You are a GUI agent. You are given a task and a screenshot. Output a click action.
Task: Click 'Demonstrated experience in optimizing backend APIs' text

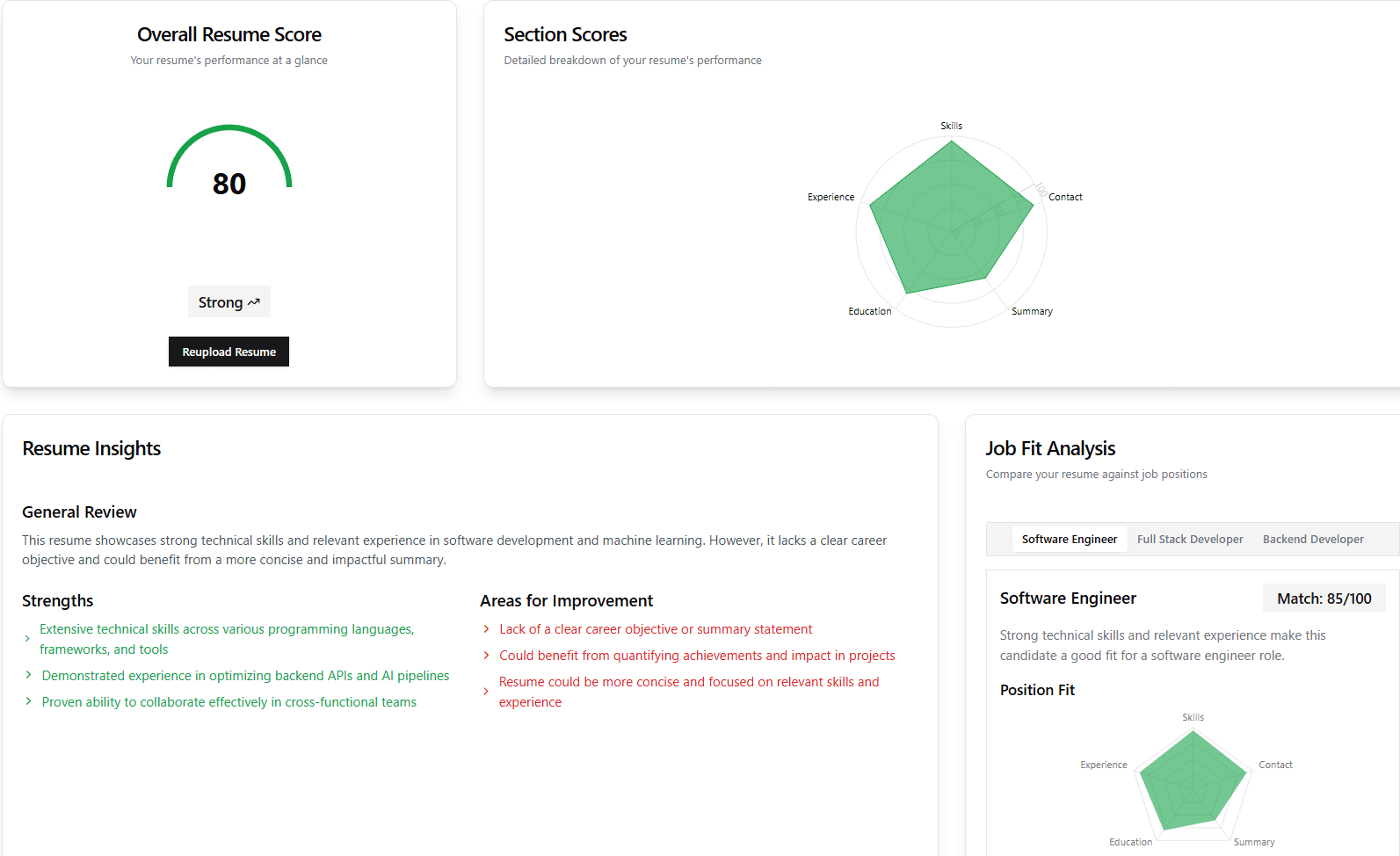pos(245,675)
